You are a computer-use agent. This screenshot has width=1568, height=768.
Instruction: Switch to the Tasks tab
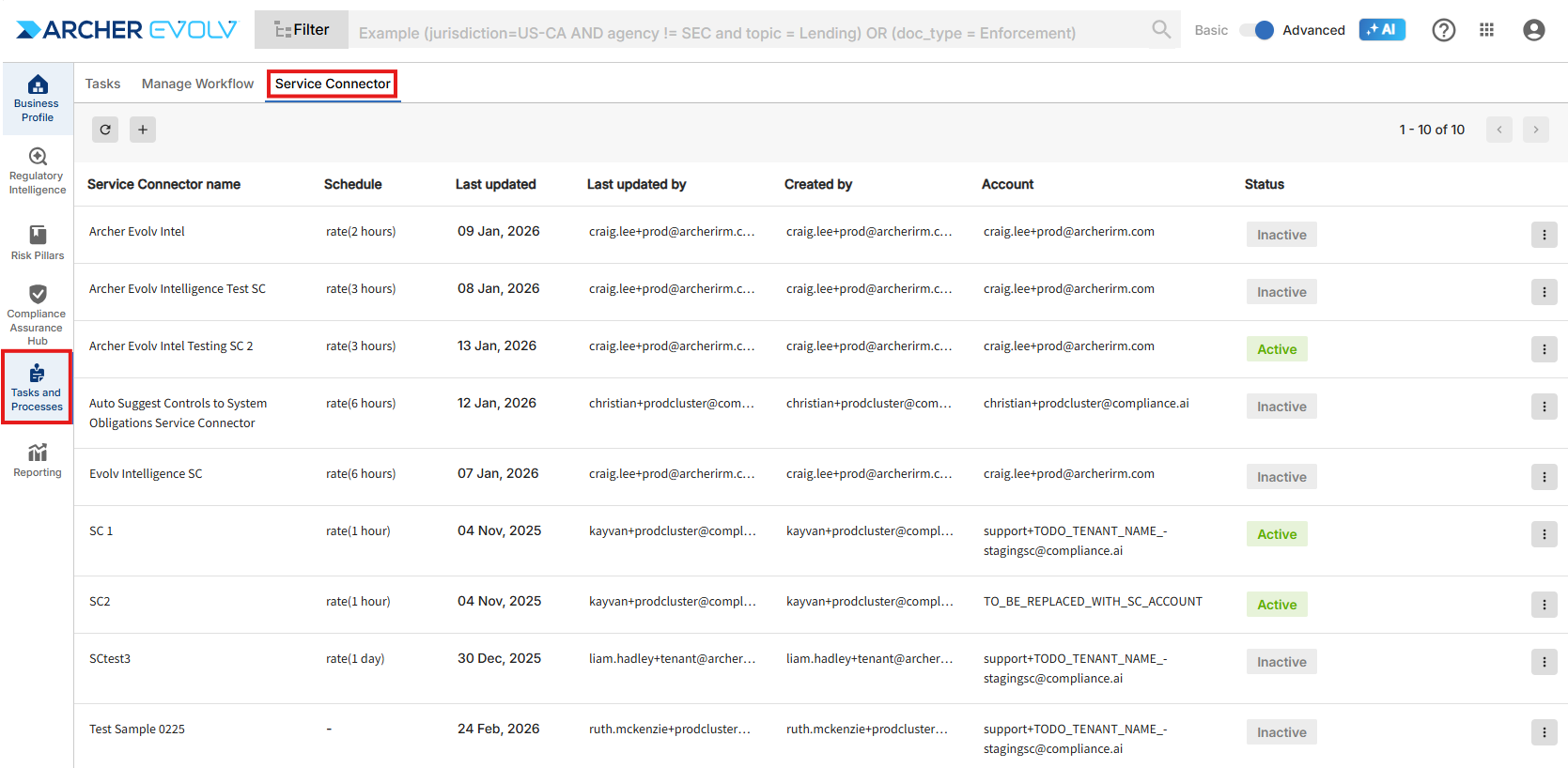point(102,84)
